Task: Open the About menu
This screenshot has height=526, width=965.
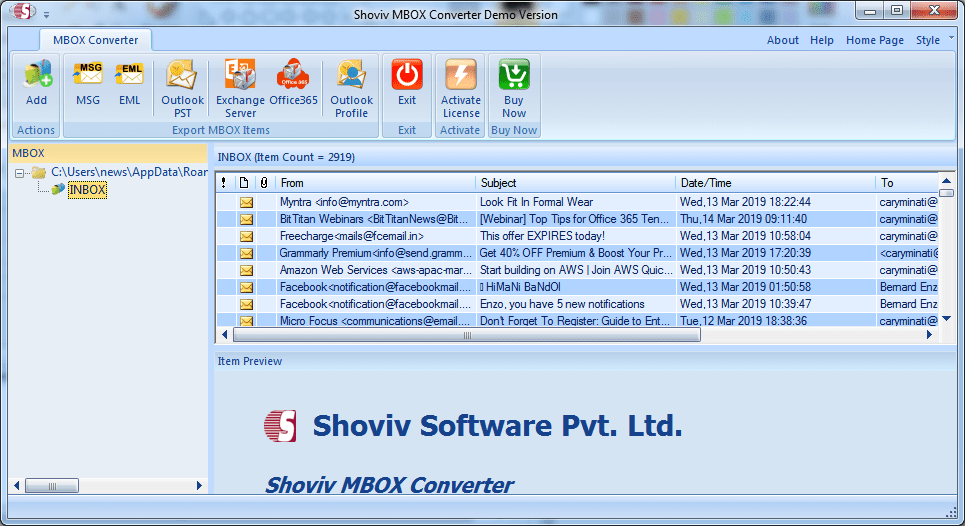Action: point(782,40)
